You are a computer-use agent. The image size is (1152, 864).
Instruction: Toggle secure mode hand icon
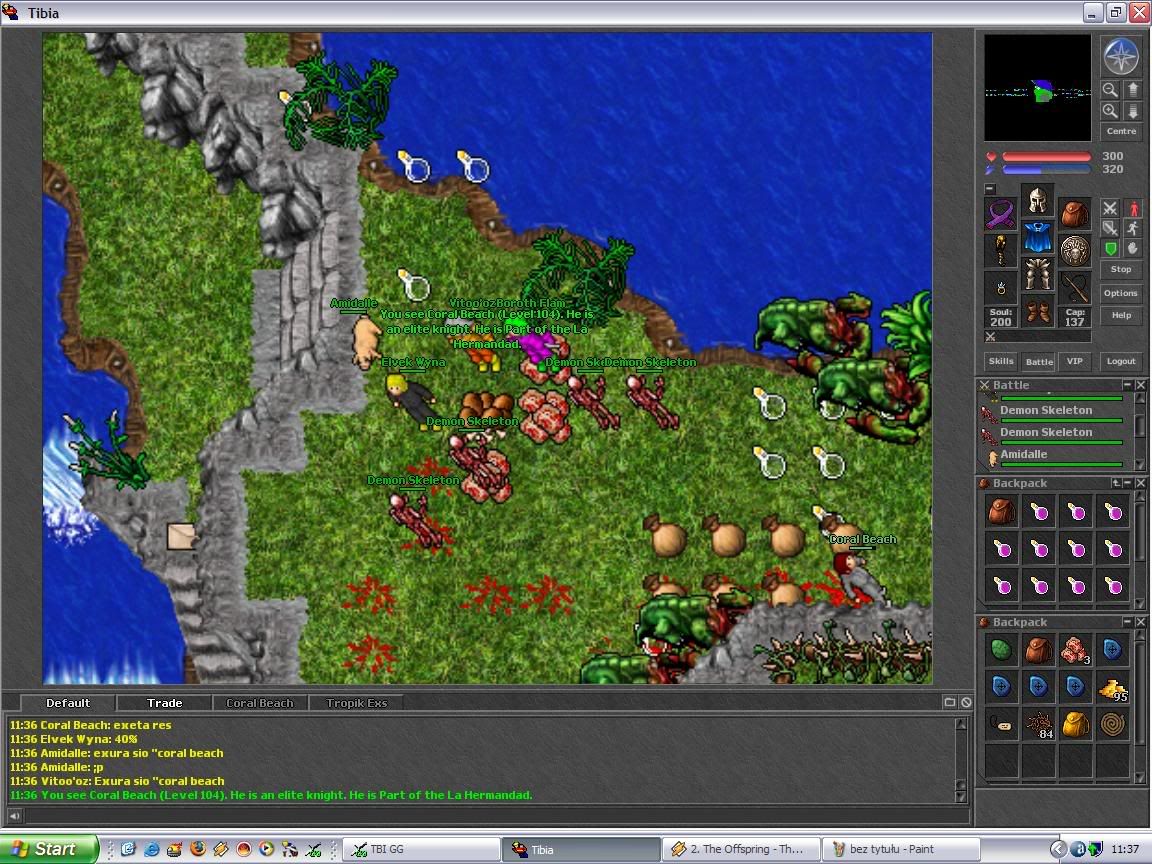[x=1133, y=248]
